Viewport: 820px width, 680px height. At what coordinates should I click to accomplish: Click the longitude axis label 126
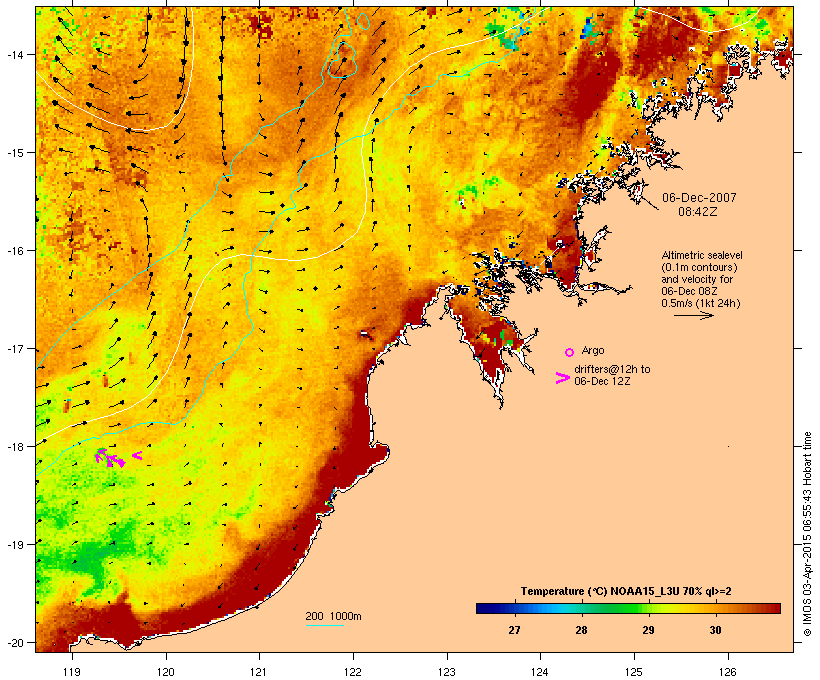pos(727,672)
